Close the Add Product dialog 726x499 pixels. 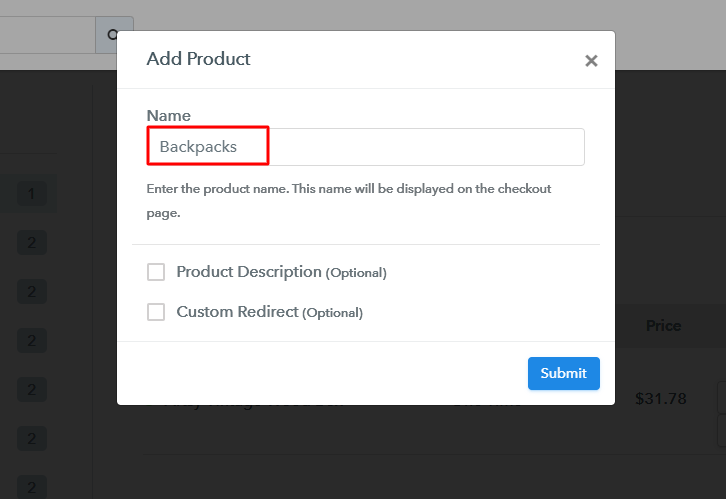pos(591,61)
